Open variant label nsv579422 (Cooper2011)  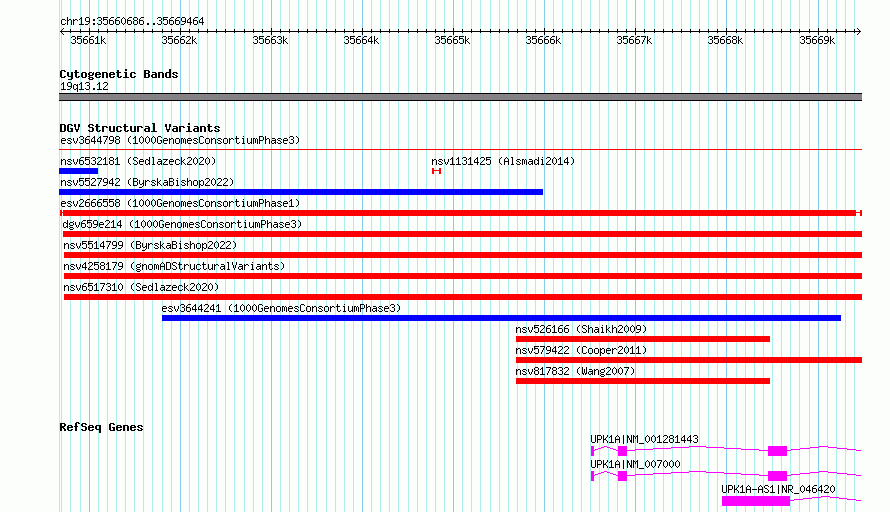coord(581,350)
